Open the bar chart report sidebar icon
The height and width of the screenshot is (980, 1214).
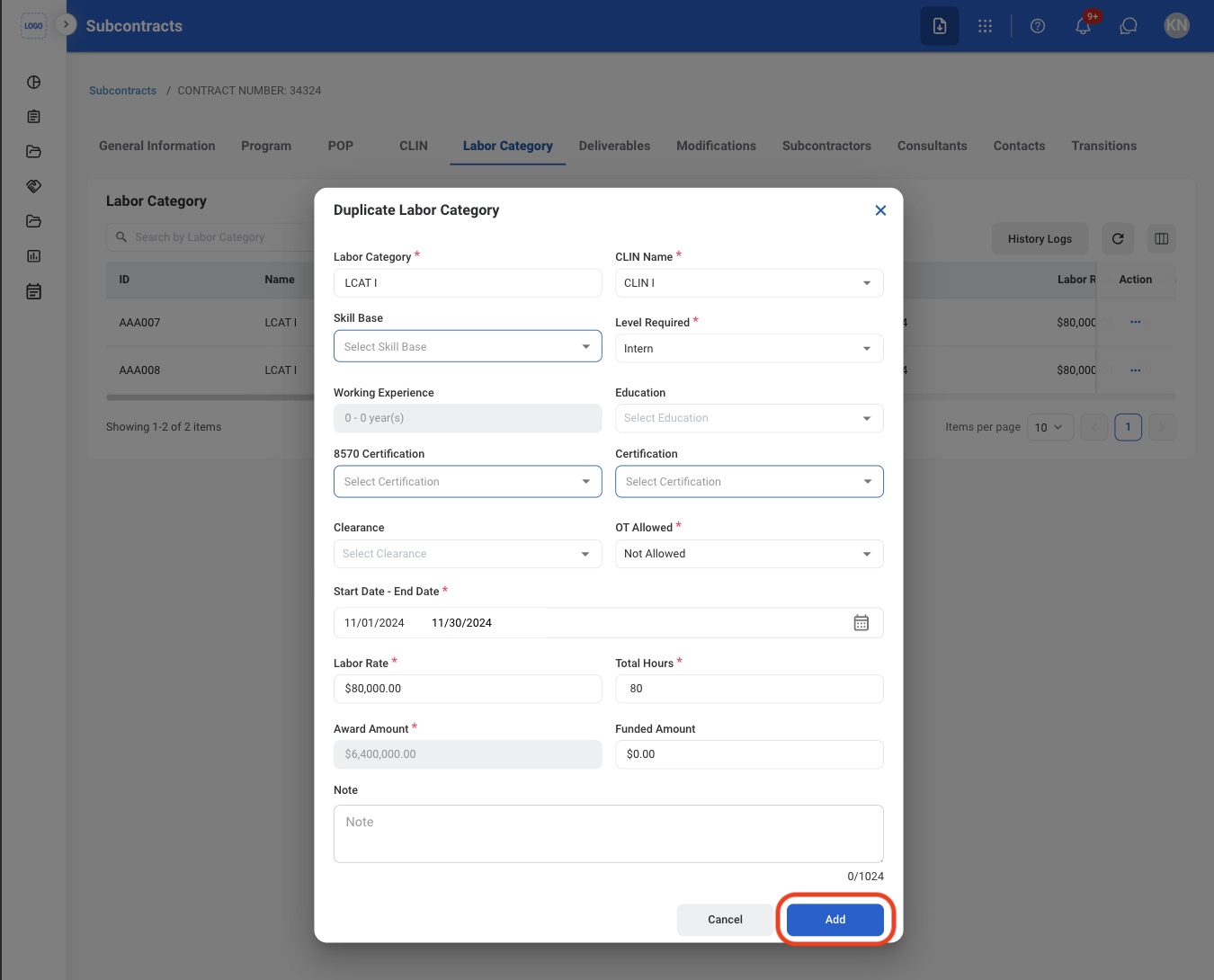click(34, 256)
